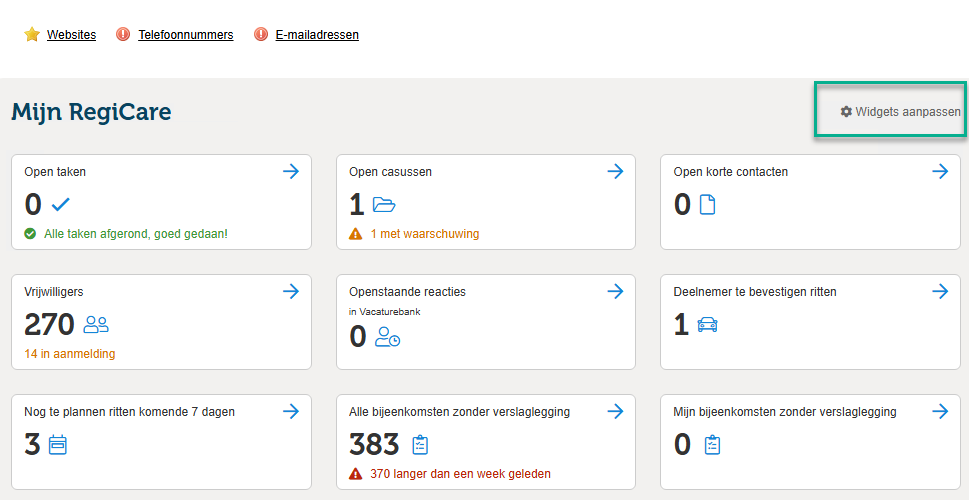Click the clipboard icon in Mijn bijeenkomsten widget
This screenshot has height=500, width=969.
coord(713,445)
